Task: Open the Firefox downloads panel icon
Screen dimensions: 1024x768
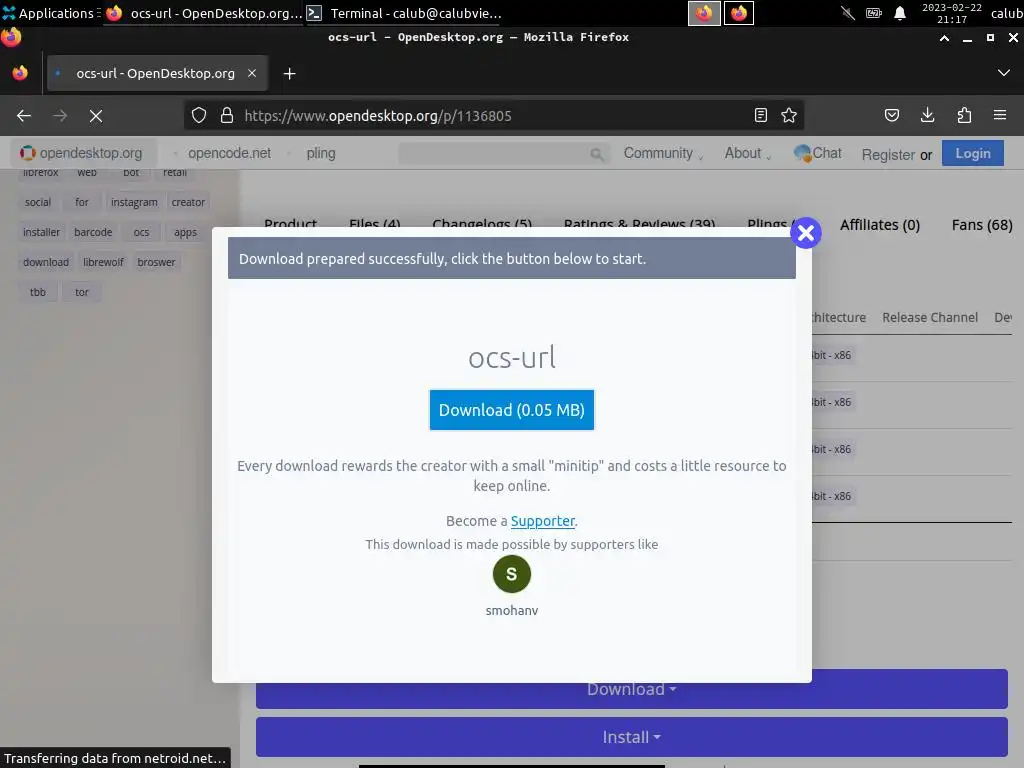Action: click(x=927, y=116)
